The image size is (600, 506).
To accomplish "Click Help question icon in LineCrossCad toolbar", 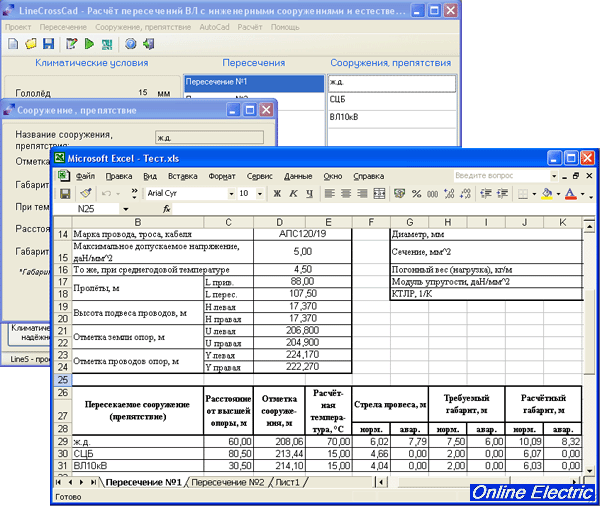I will pos(130,44).
